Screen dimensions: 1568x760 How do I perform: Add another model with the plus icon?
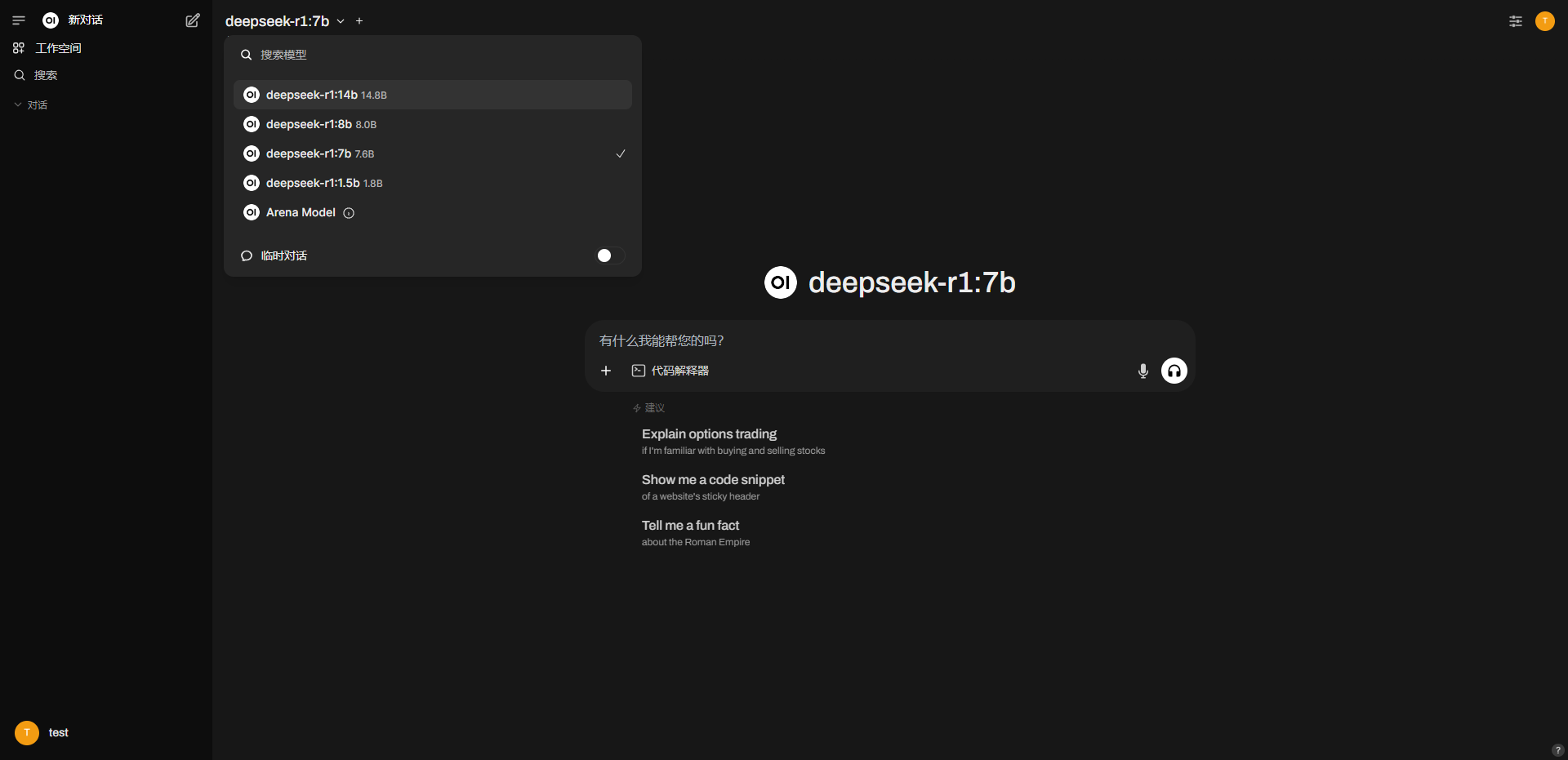point(359,21)
